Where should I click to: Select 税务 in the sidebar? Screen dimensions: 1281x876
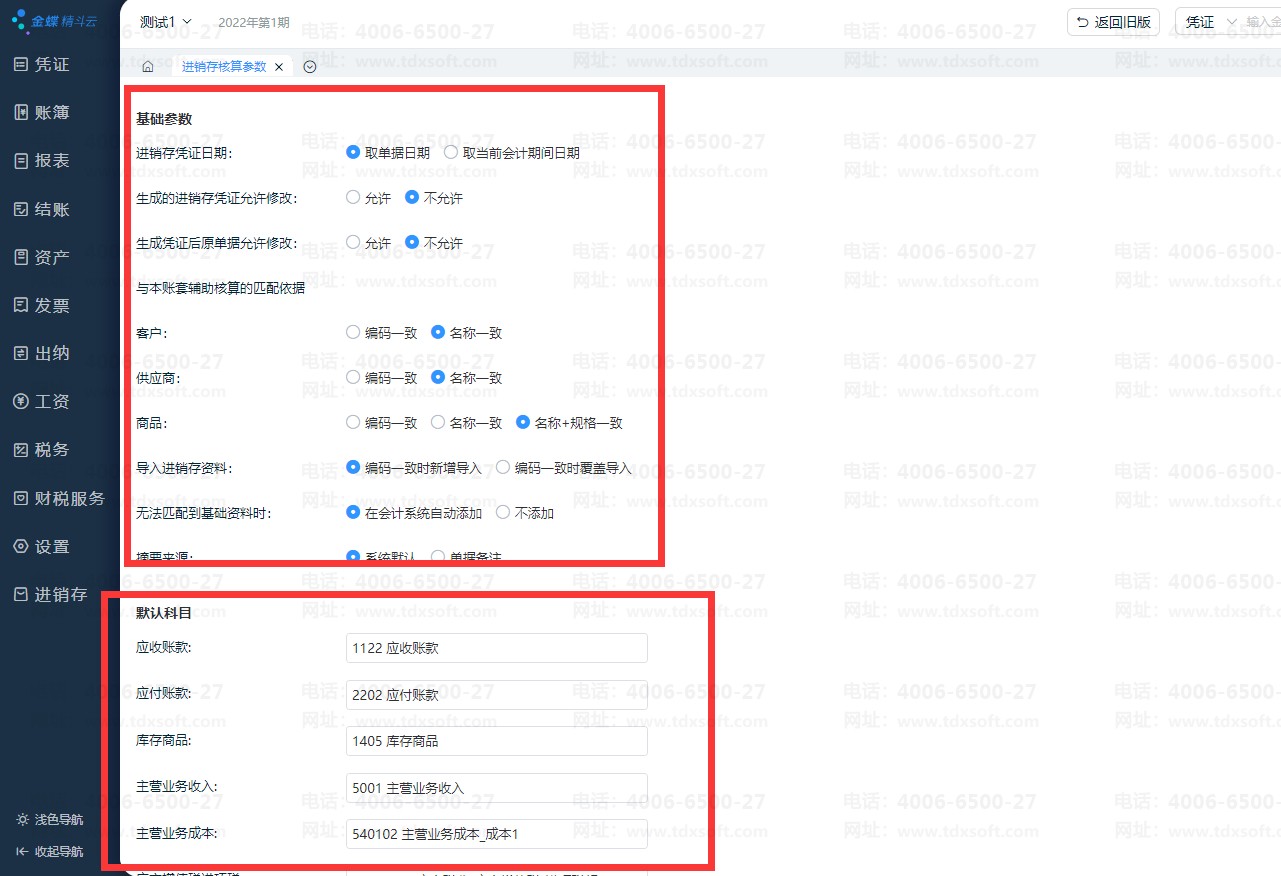42,450
